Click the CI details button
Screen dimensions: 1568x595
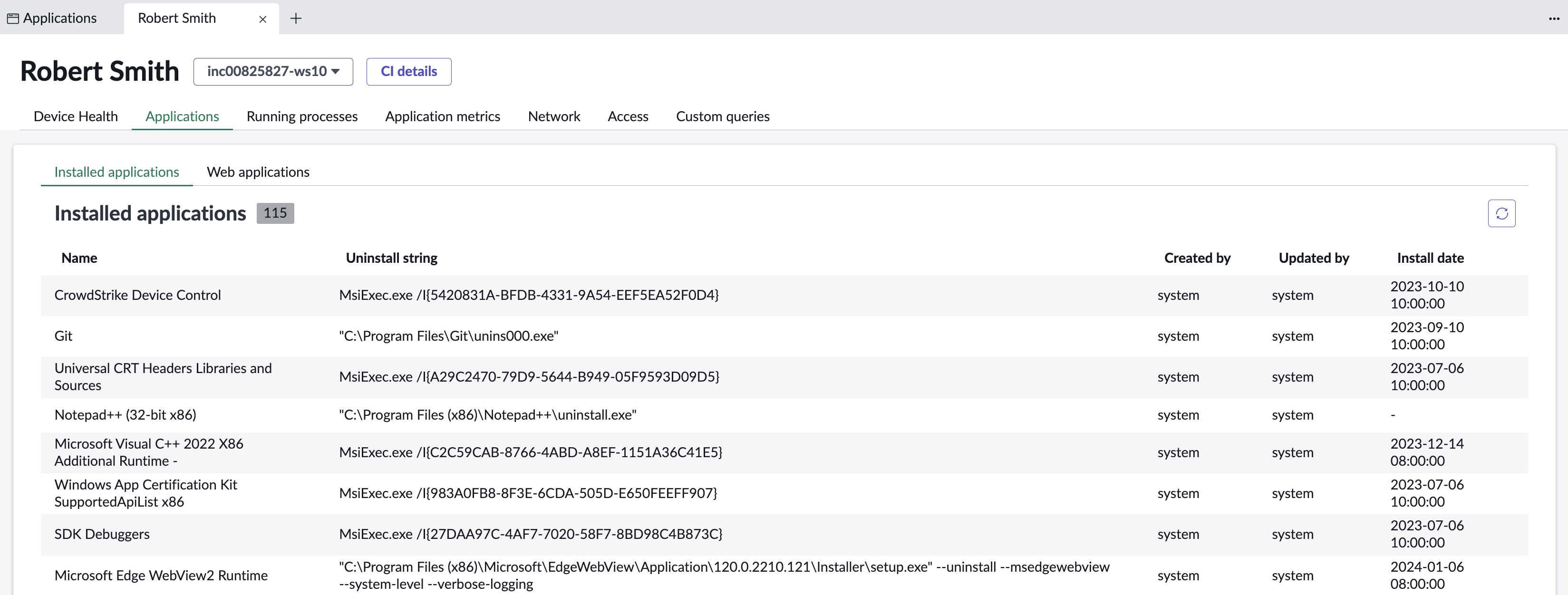click(x=409, y=72)
